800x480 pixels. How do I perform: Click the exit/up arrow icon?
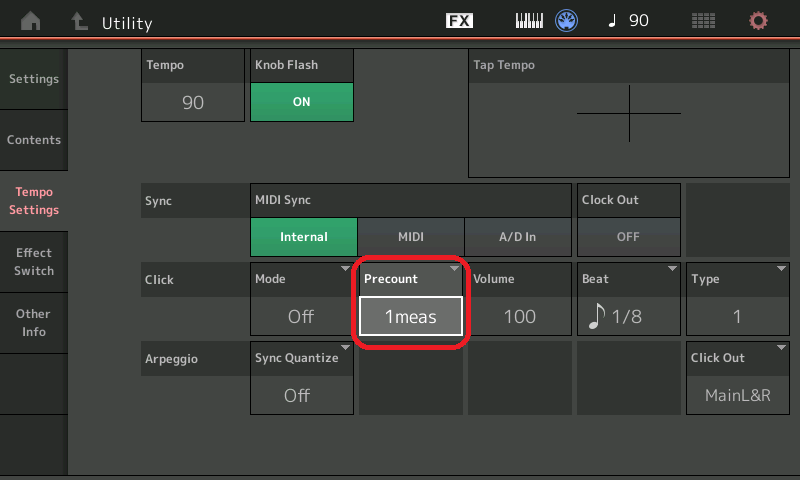click(78, 21)
